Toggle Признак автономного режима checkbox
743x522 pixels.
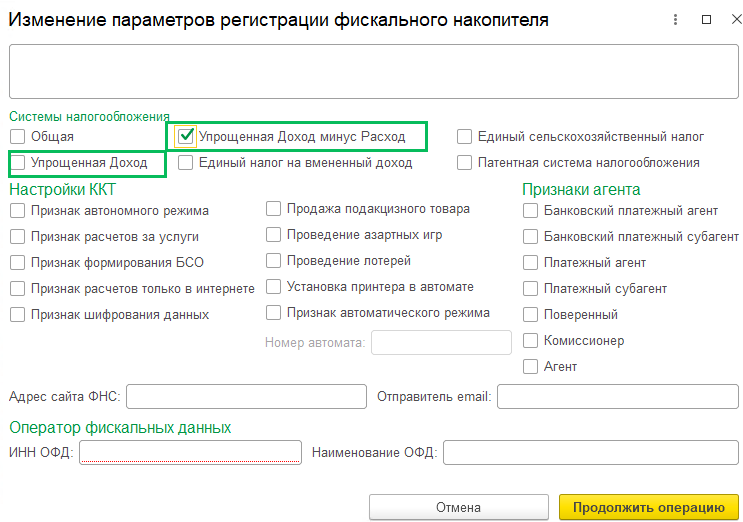(17, 210)
